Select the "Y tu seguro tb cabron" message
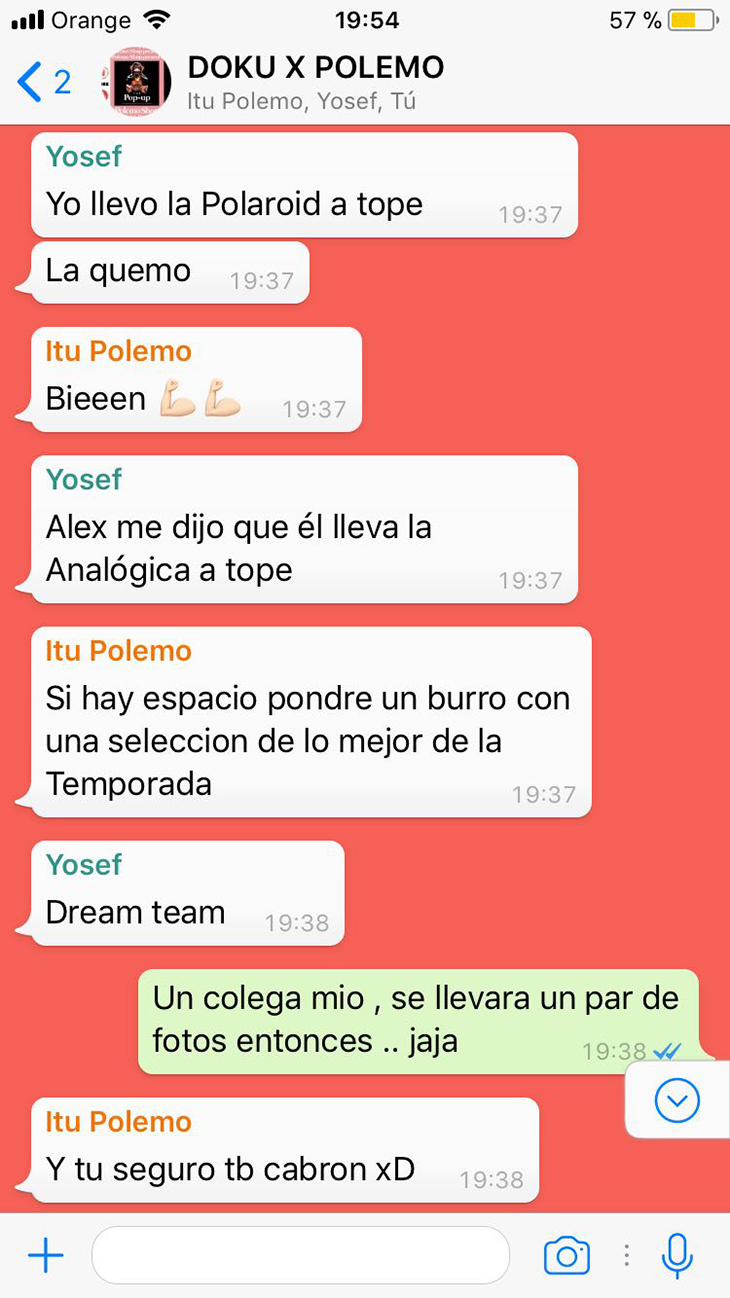The height and width of the screenshot is (1298, 730). point(285,1150)
